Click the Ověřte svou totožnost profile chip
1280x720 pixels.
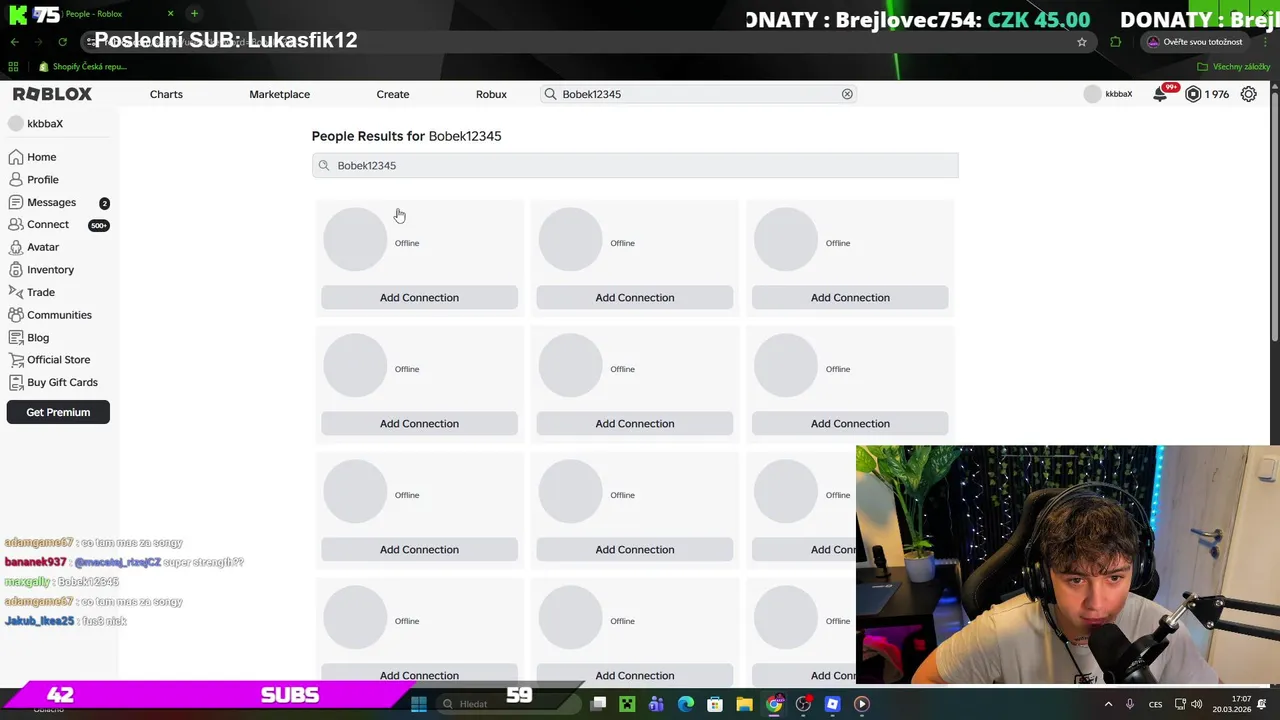[x=1195, y=42]
